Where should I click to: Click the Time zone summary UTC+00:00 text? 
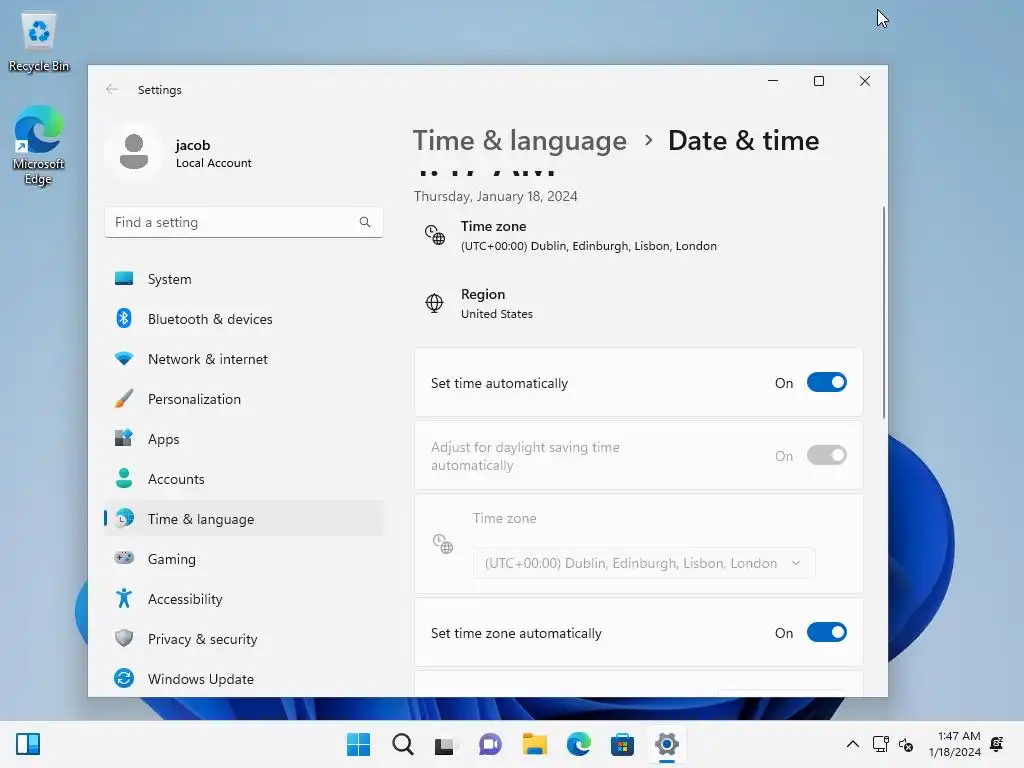588,246
